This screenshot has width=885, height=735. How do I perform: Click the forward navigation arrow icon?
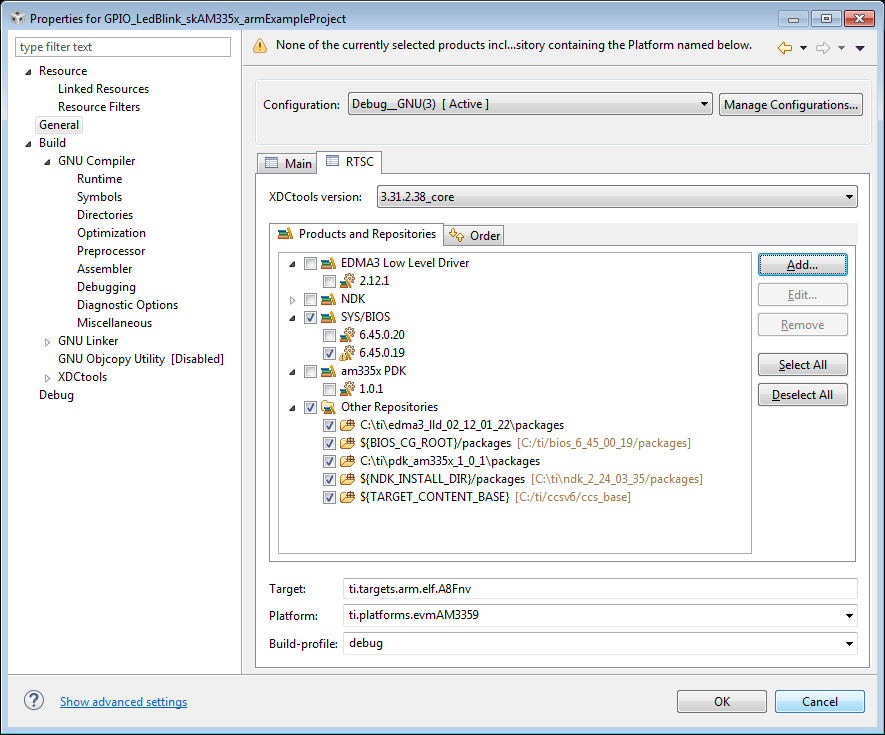coord(823,48)
